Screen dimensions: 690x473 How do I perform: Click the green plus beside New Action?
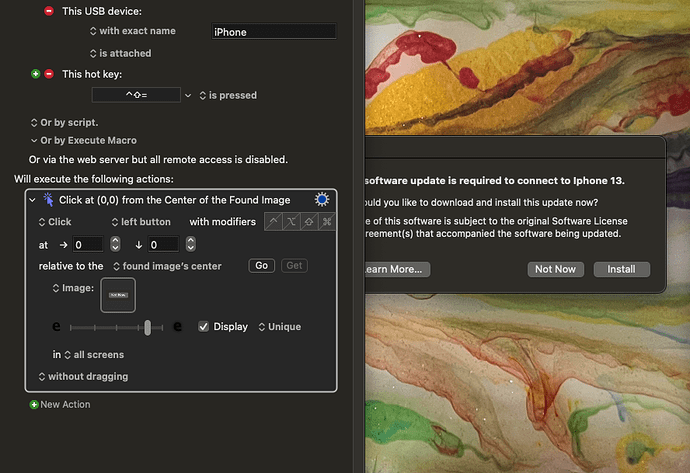(x=35, y=405)
